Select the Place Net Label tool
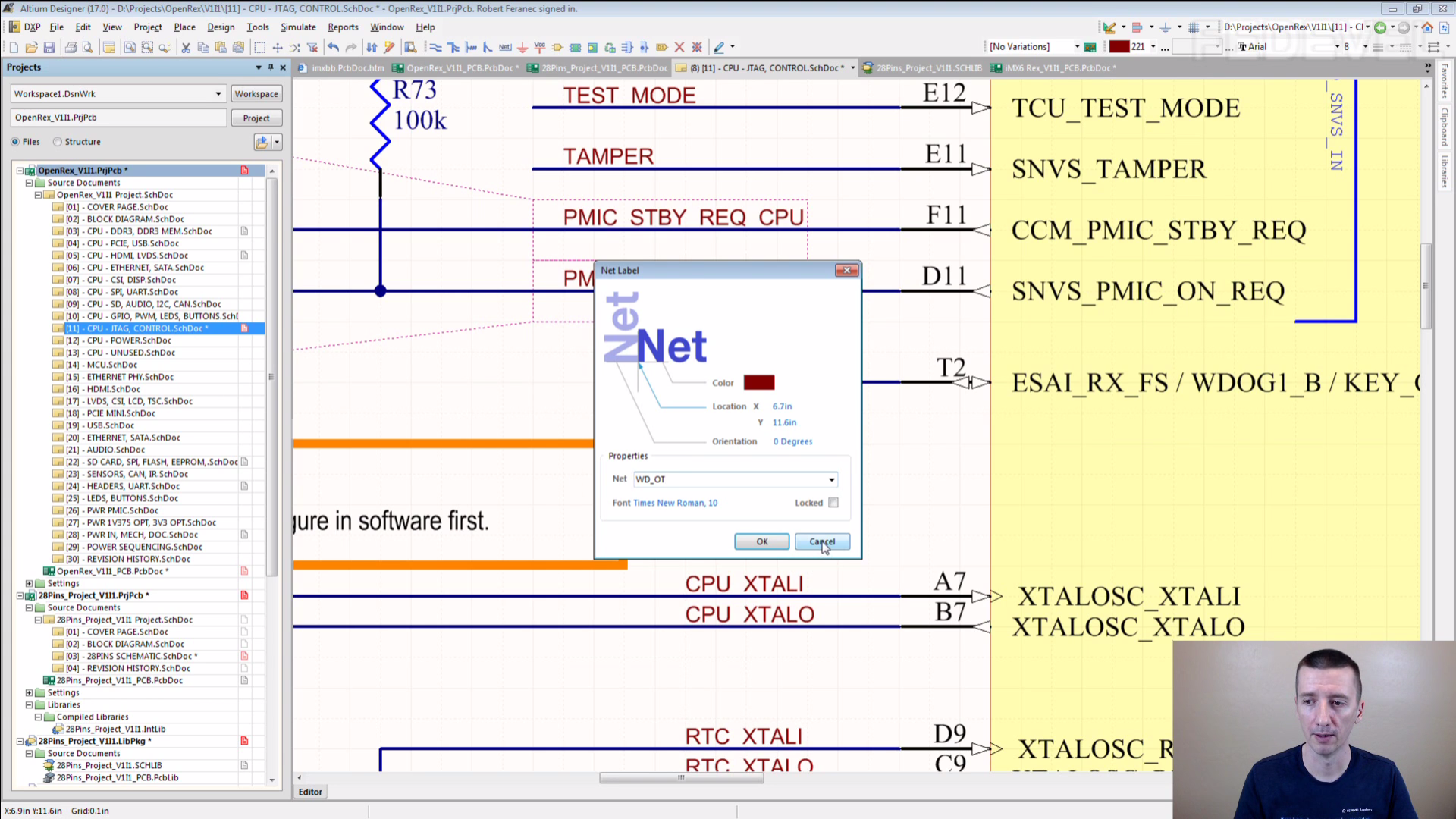The width and height of the screenshot is (1456, 819). pos(505,47)
